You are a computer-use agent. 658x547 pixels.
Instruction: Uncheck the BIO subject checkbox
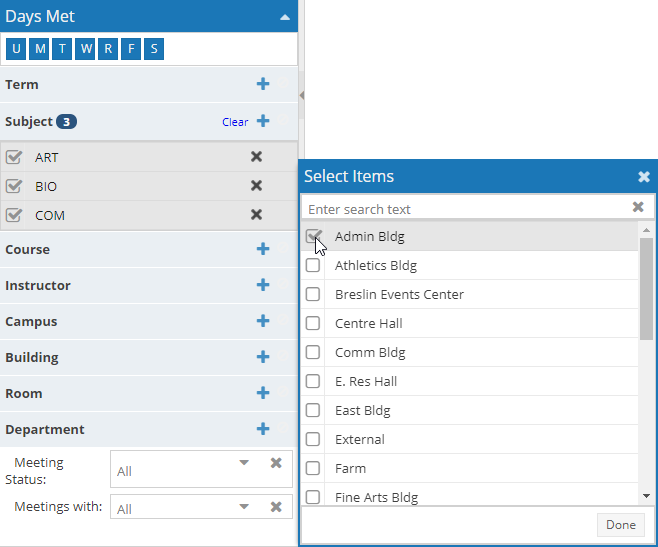(x=14, y=186)
